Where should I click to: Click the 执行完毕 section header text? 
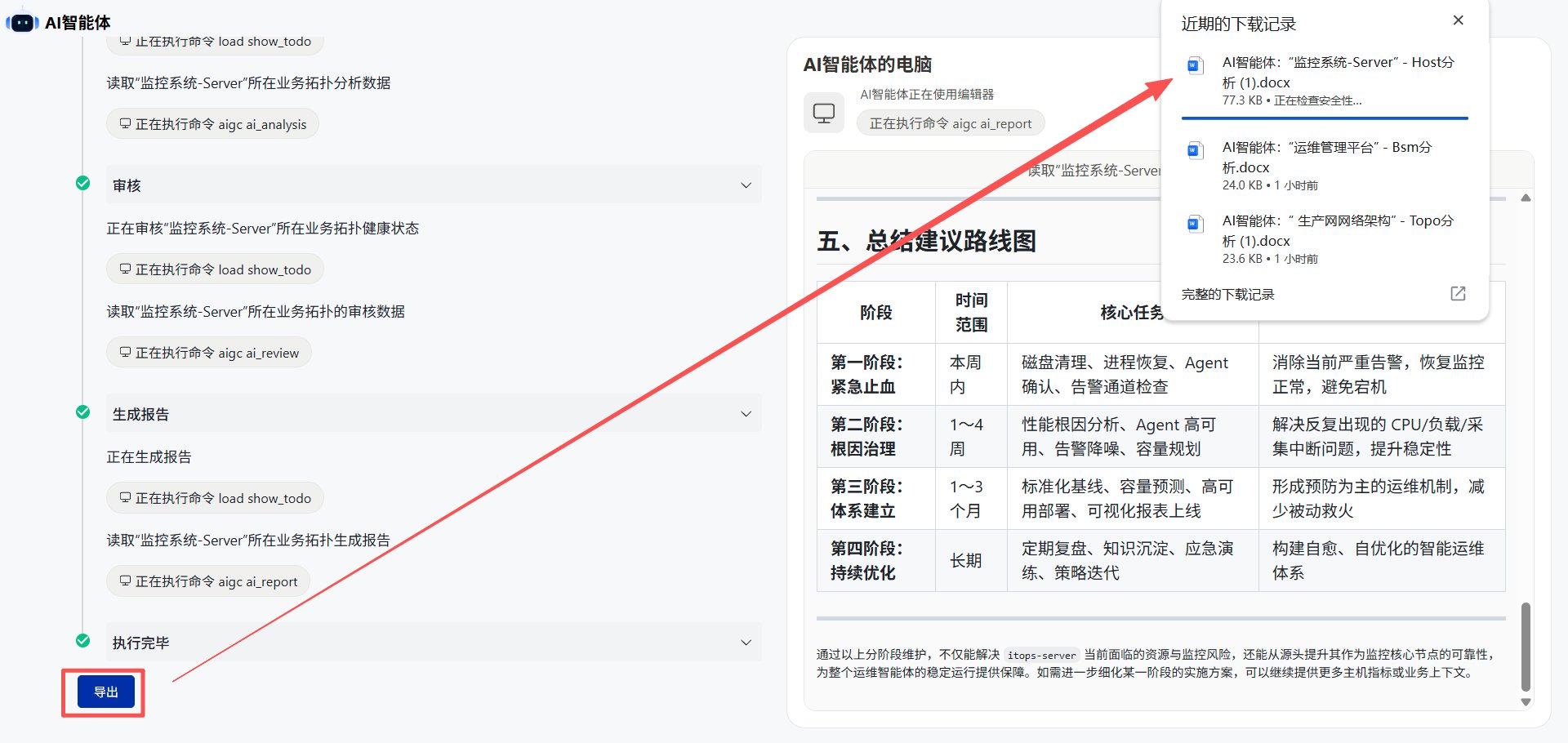coord(140,643)
